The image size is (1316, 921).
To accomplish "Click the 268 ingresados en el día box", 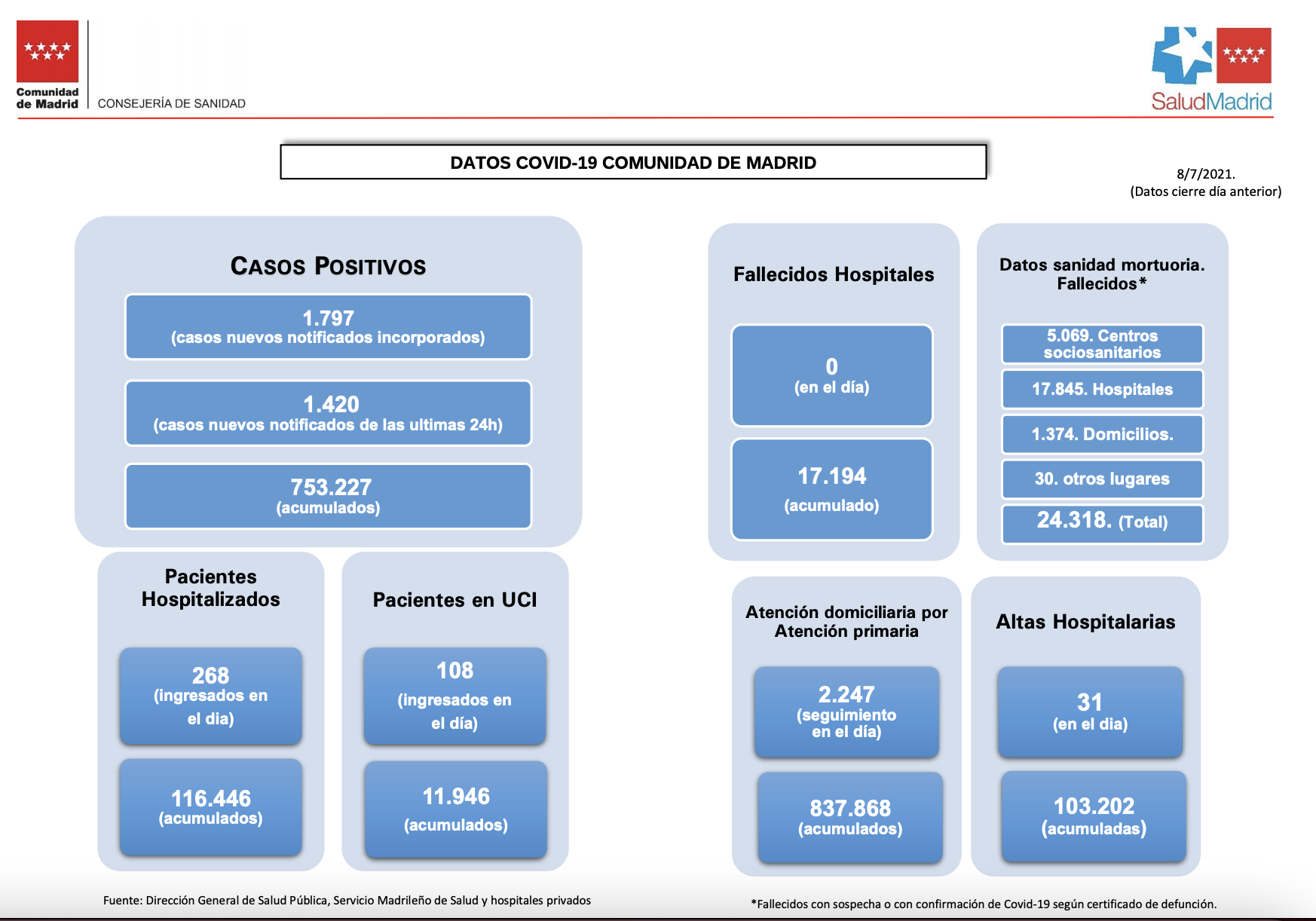I will [211, 696].
